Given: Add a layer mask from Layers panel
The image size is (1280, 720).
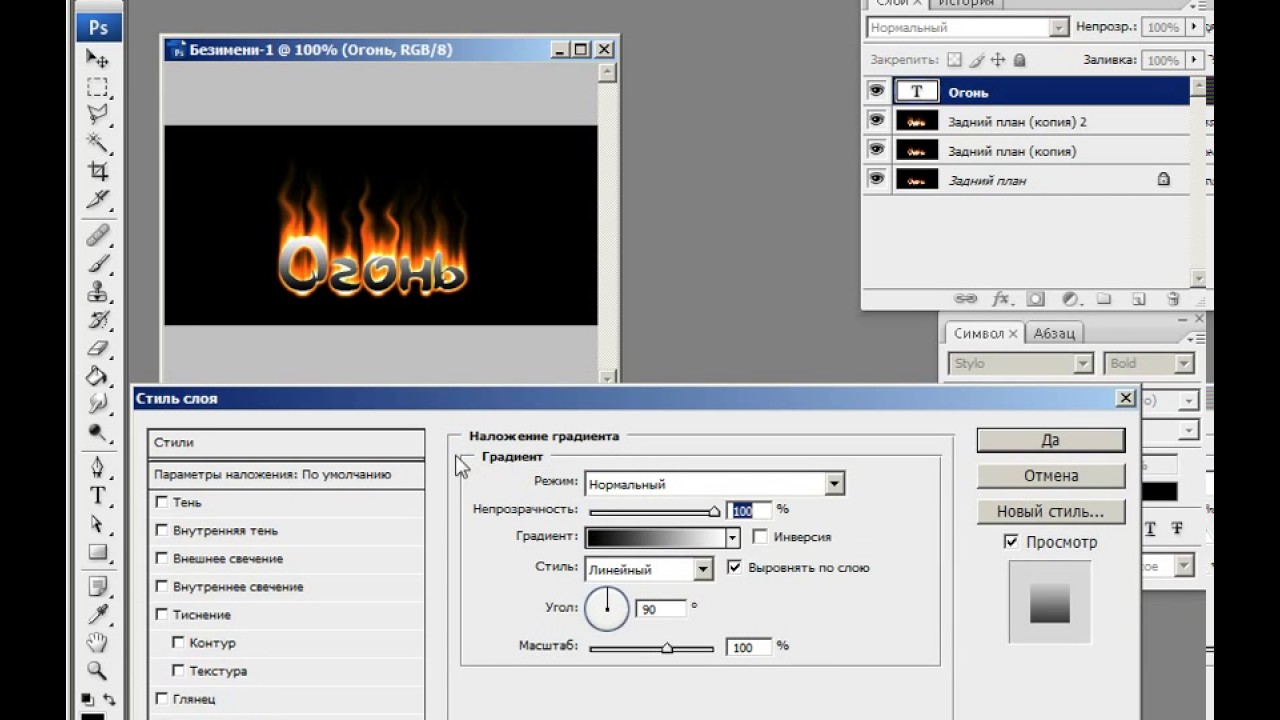Looking at the screenshot, I should click(1036, 299).
